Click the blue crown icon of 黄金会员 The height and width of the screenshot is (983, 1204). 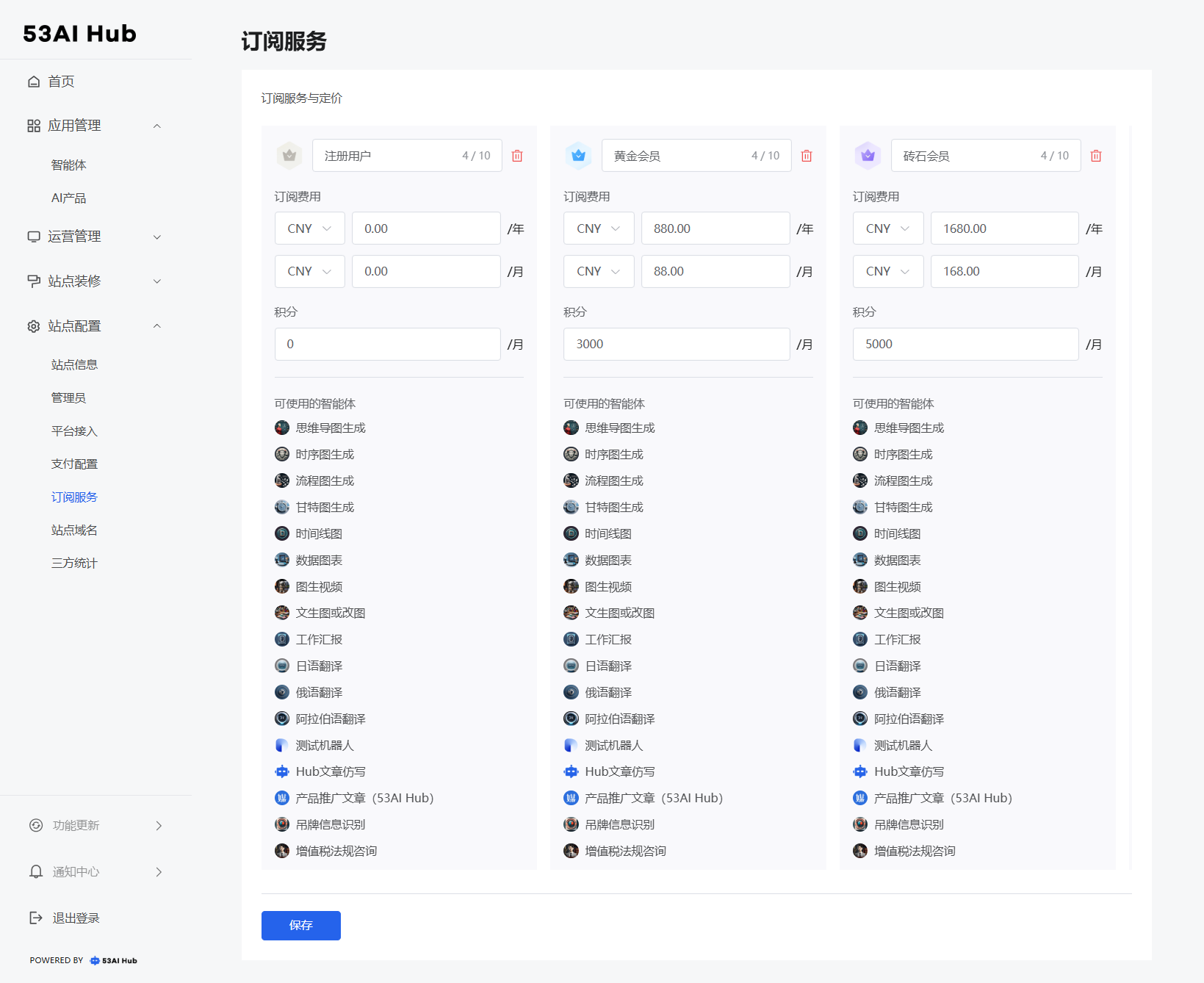coord(578,156)
